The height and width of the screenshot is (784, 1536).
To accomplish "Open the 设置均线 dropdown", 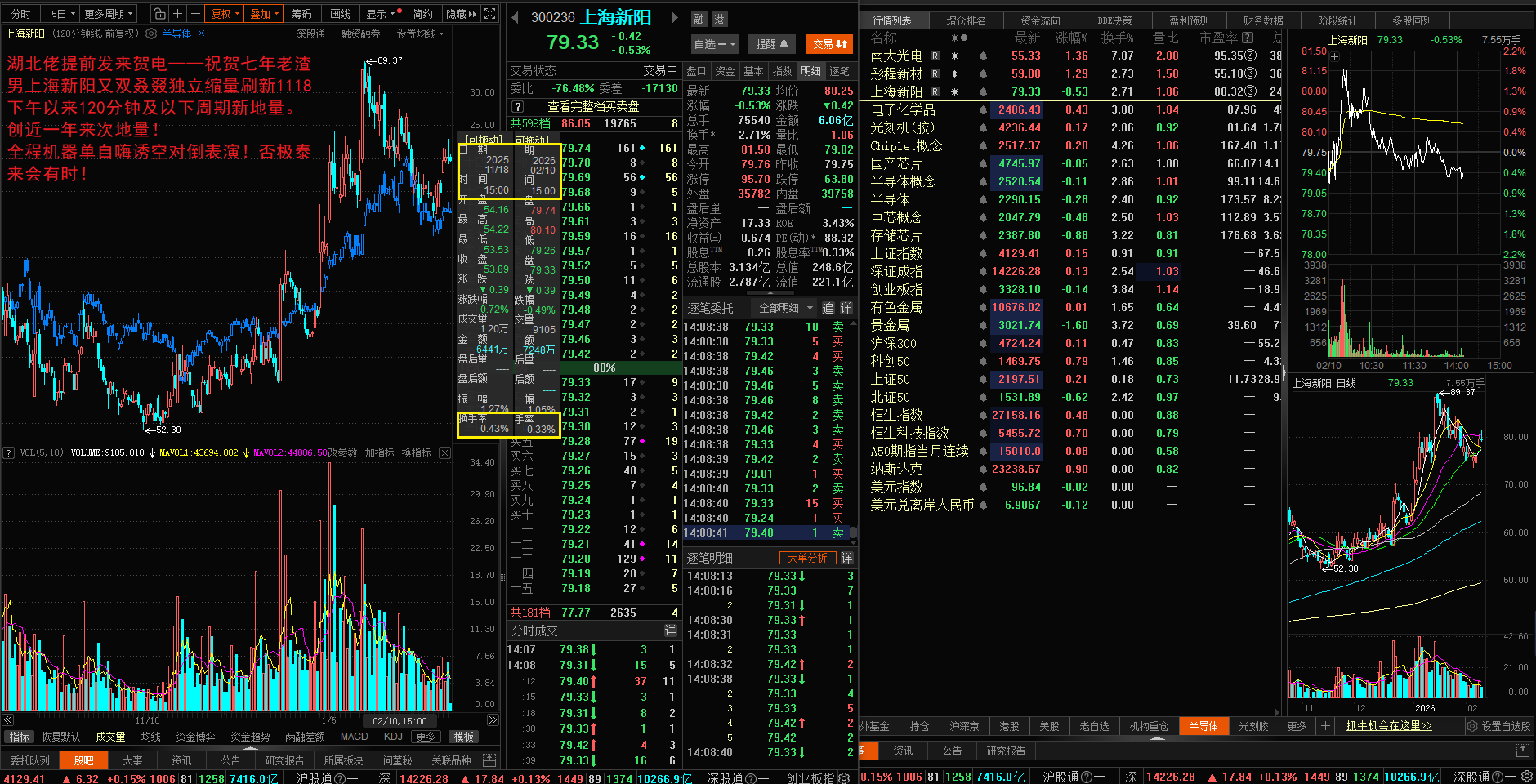I will coord(420,33).
